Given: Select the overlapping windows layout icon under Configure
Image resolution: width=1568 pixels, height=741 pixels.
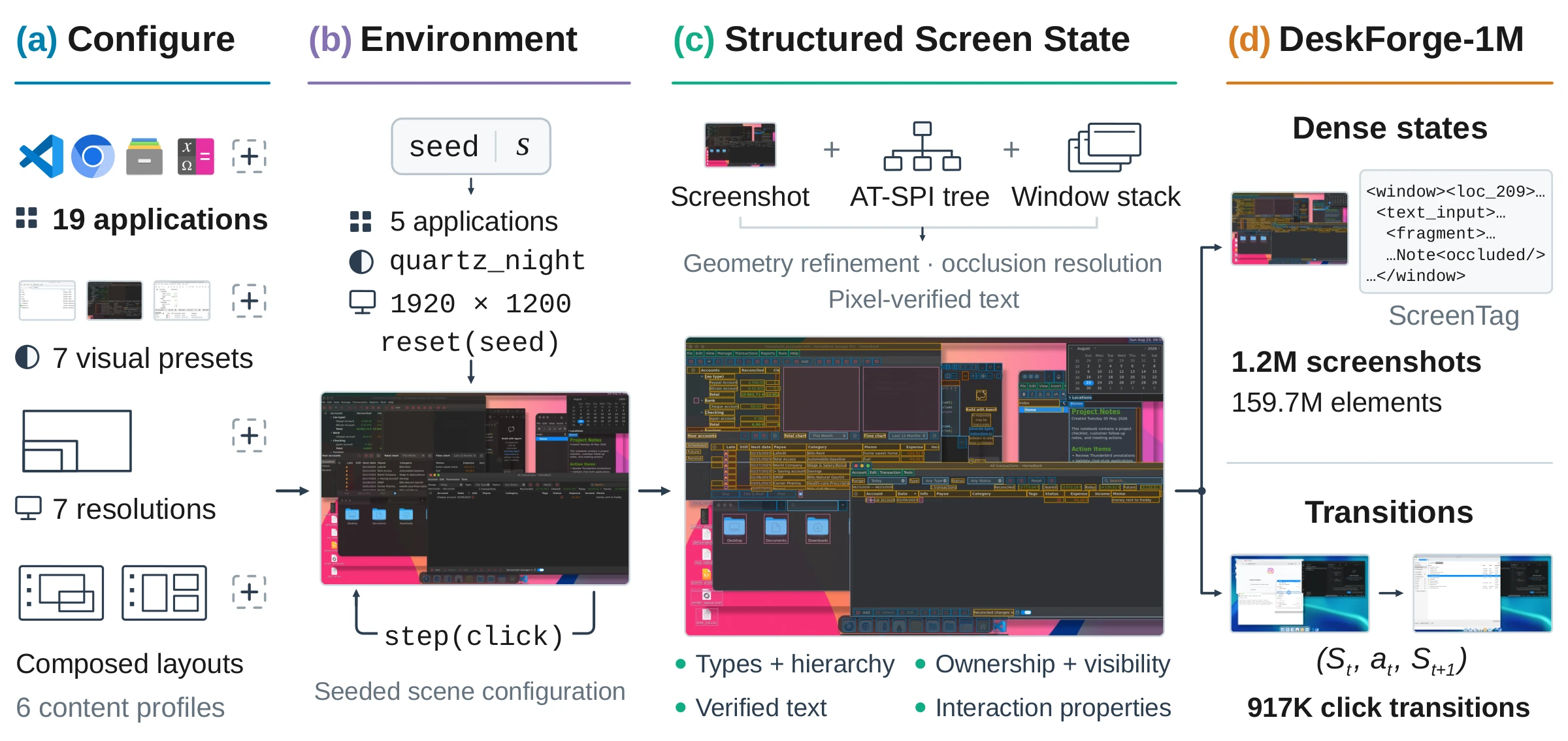Looking at the screenshot, I should click(61, 593).
